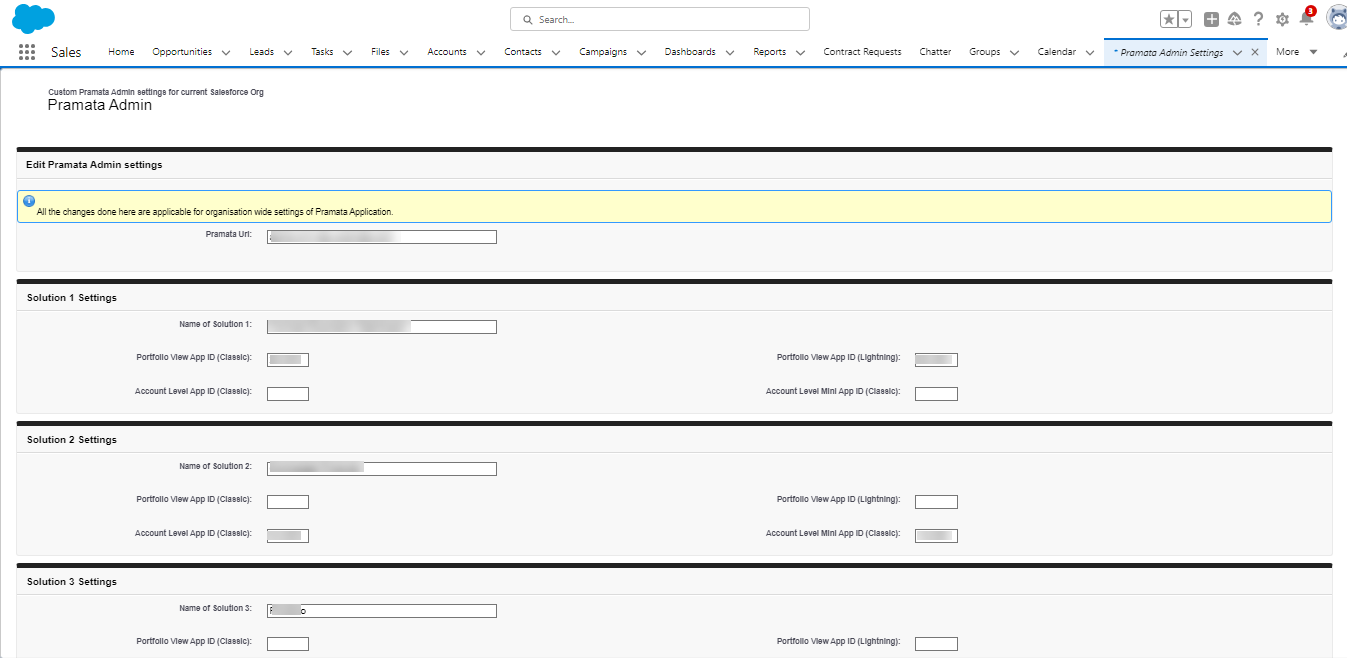Click the 'Solution 1 Settings' section title

click(72, 298)
